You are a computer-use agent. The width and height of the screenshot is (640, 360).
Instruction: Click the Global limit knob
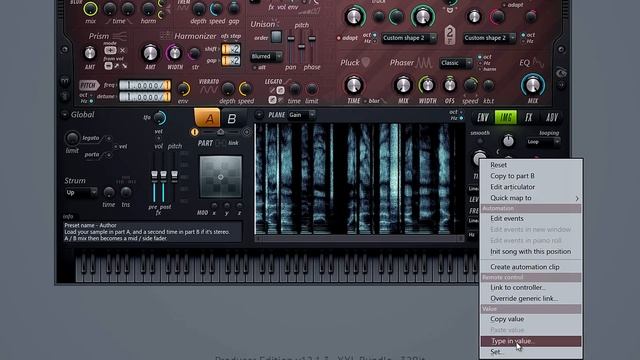72,138
